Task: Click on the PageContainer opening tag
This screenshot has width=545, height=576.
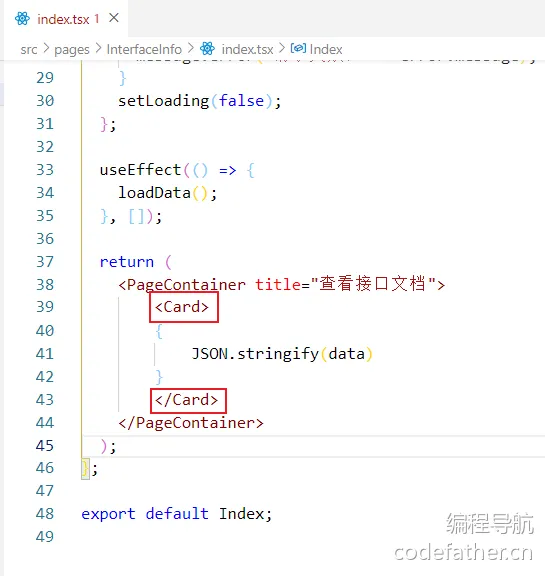Action: pos(281,285)
